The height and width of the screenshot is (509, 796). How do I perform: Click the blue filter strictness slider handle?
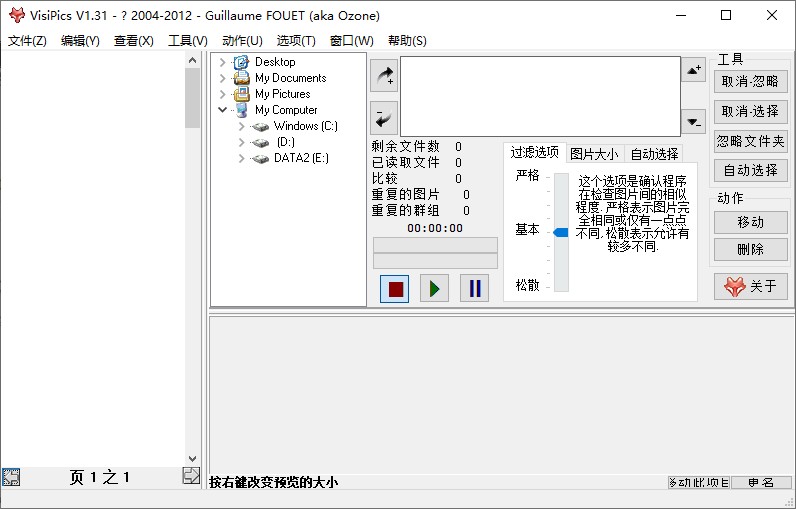pos(561,232)
